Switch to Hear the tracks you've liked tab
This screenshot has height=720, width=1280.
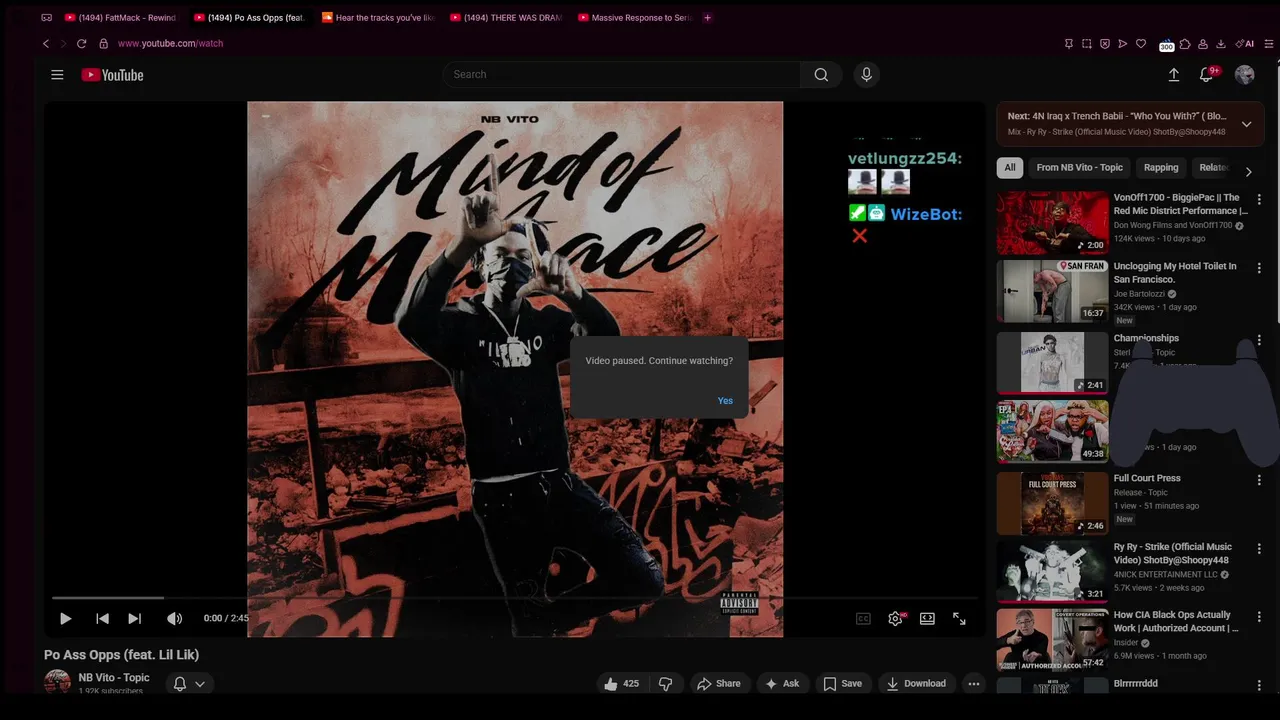coord(378,18)
